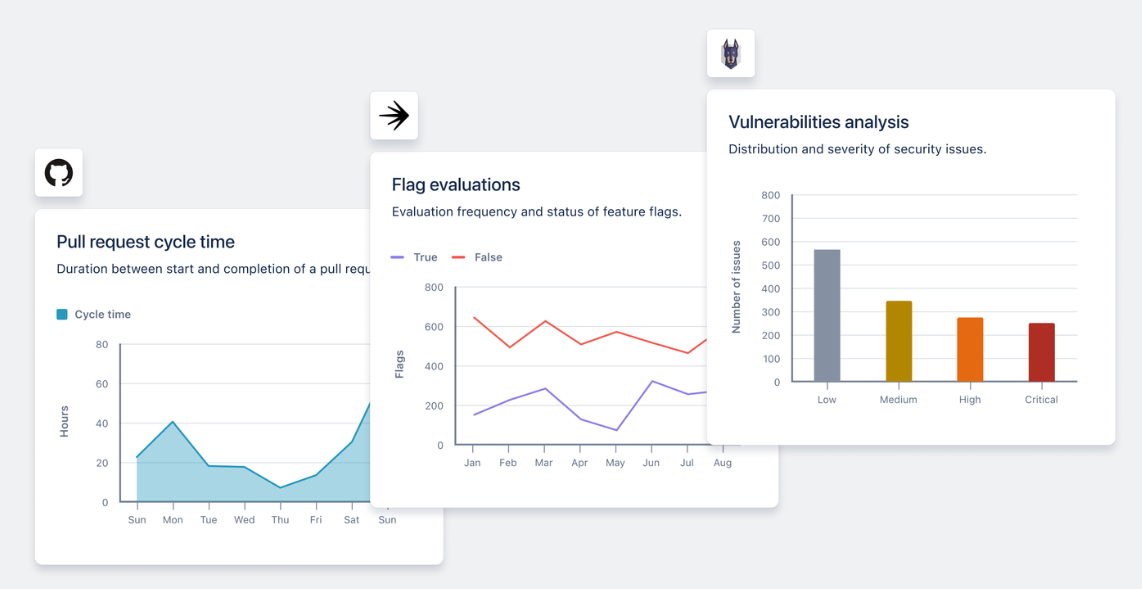
Task: Select the Critical severity bar
Action: [1041, 353]
